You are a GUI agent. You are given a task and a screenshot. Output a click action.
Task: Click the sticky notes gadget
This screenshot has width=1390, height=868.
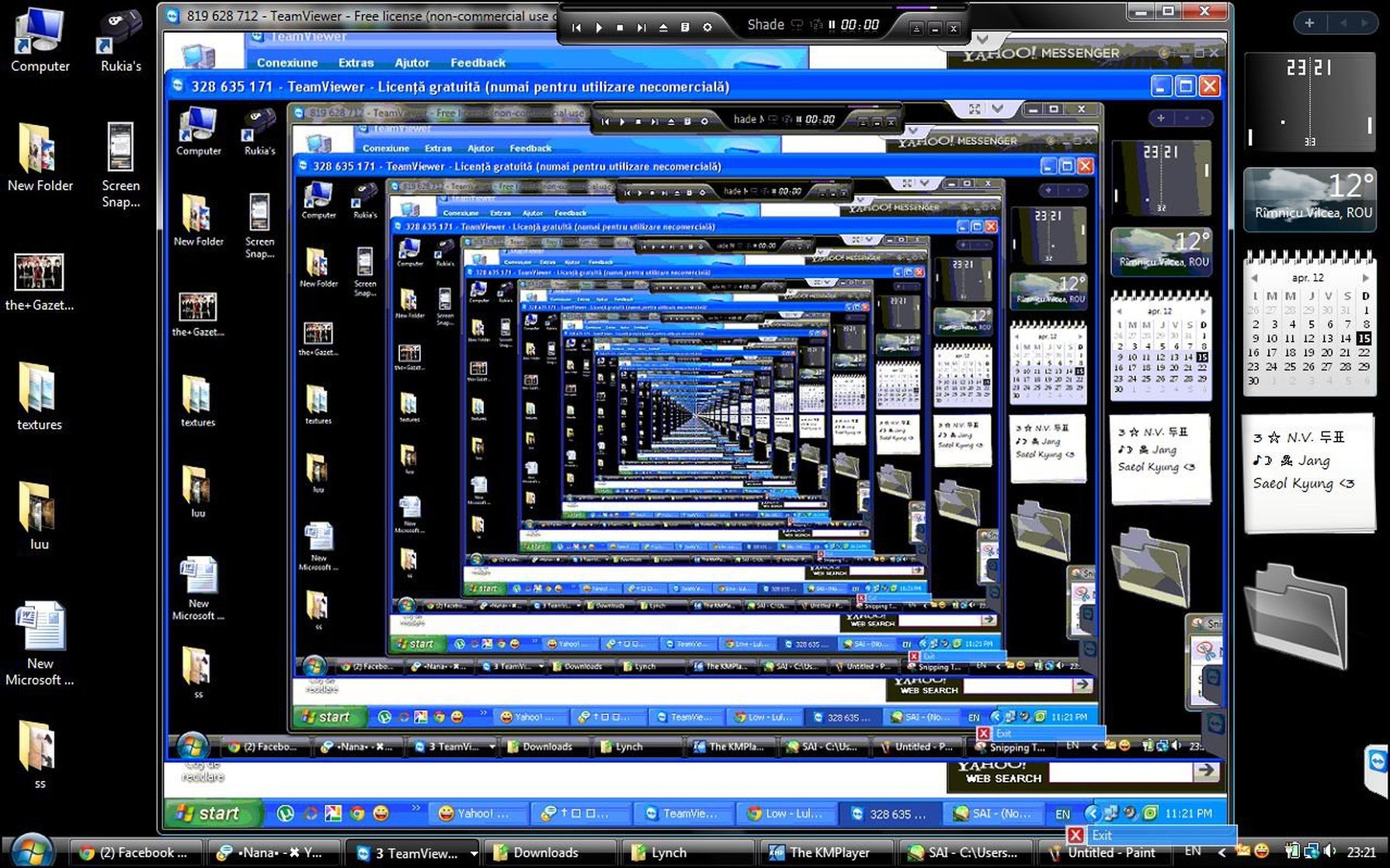[x=1308, y=473]
